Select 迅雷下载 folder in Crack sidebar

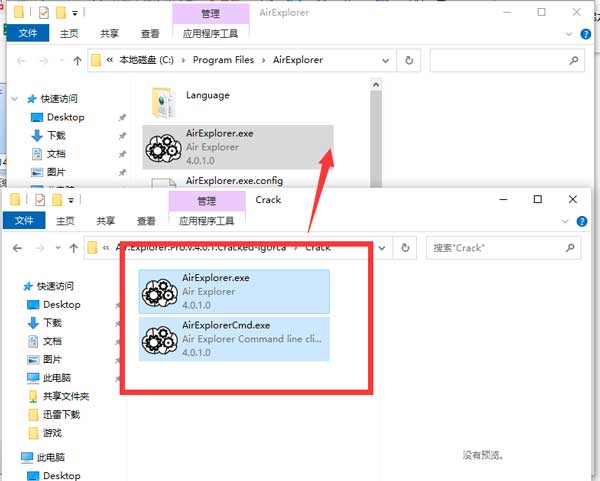(54, 414)
